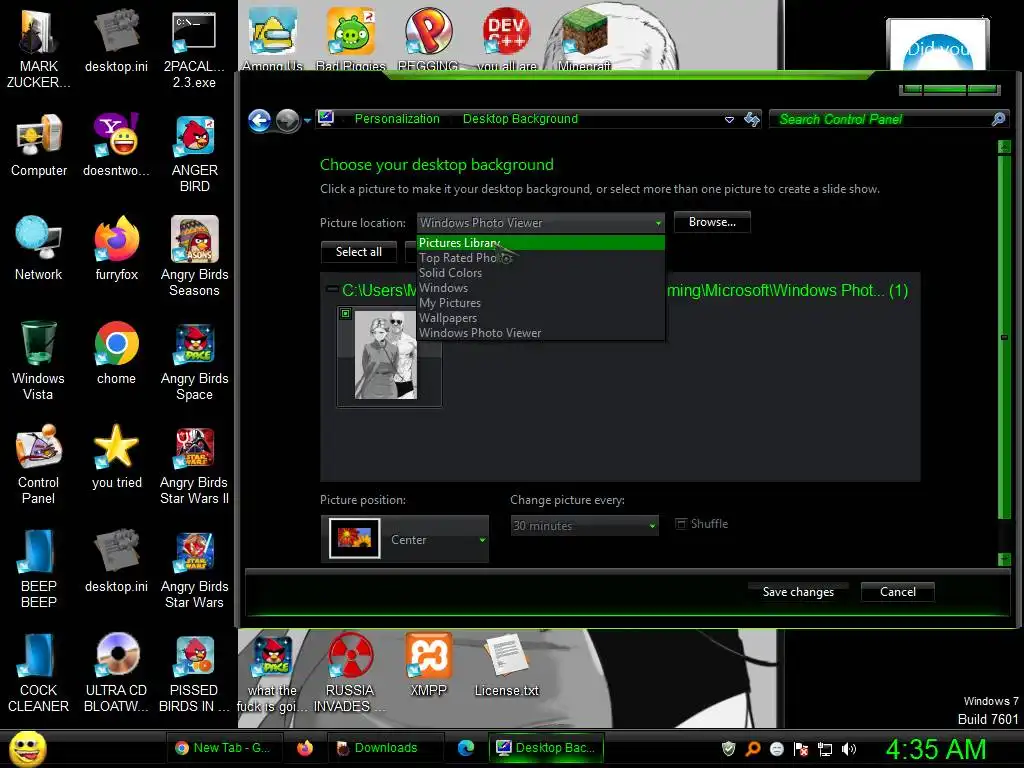Launch the XMPP desktop shortcut

click(x=428, y=665)
